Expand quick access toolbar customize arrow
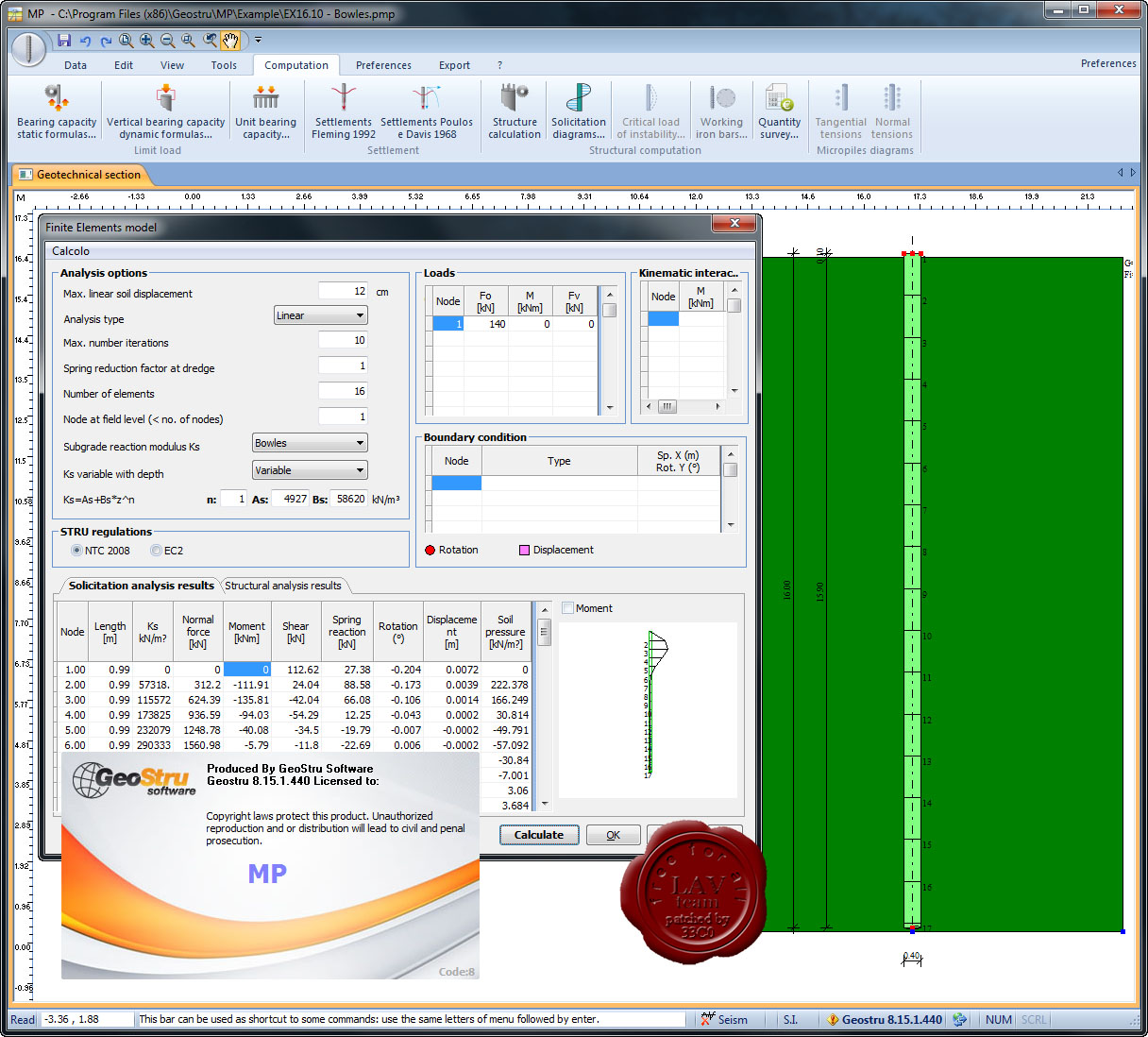This screenshot has width=1148, height=1037. (258, 41)
